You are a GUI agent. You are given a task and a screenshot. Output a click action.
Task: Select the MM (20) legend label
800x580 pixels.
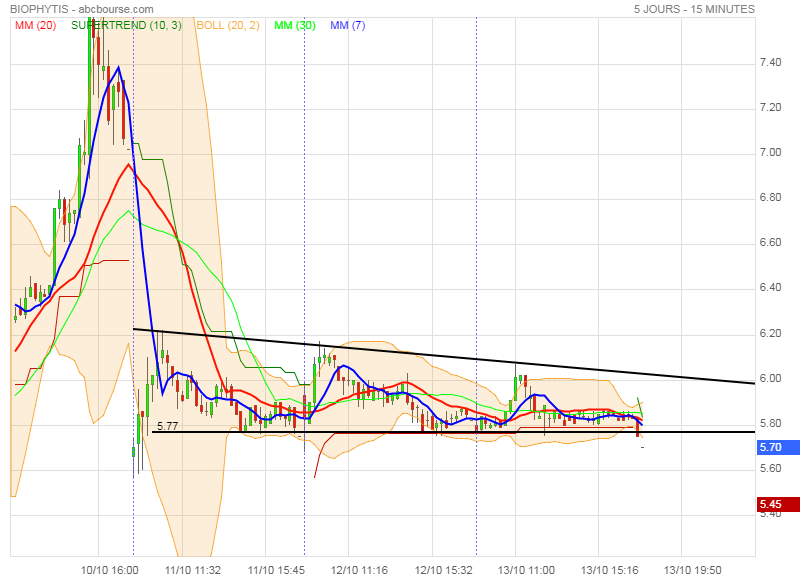click(35, 25)
